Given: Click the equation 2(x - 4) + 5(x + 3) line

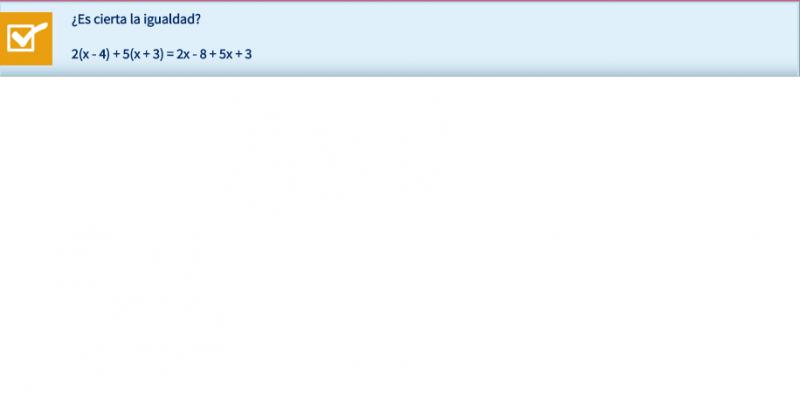Looking at the screenshot, I should 162,54.
